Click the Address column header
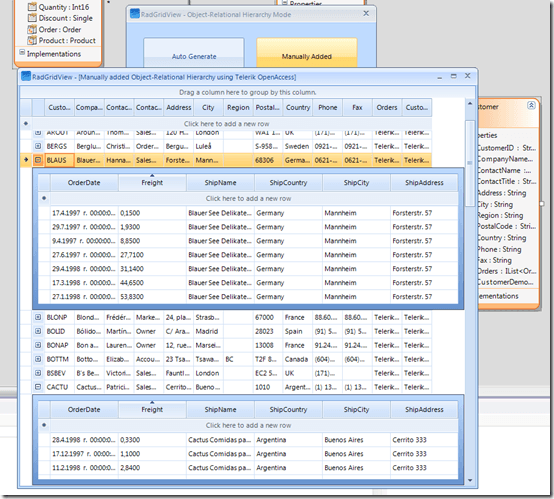 tap(179, 107)
